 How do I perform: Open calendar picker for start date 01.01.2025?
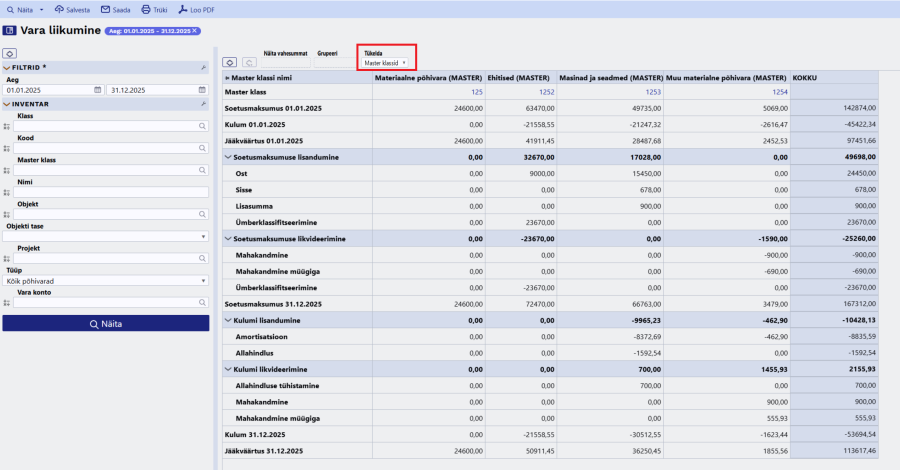click(x=98, y=90)
